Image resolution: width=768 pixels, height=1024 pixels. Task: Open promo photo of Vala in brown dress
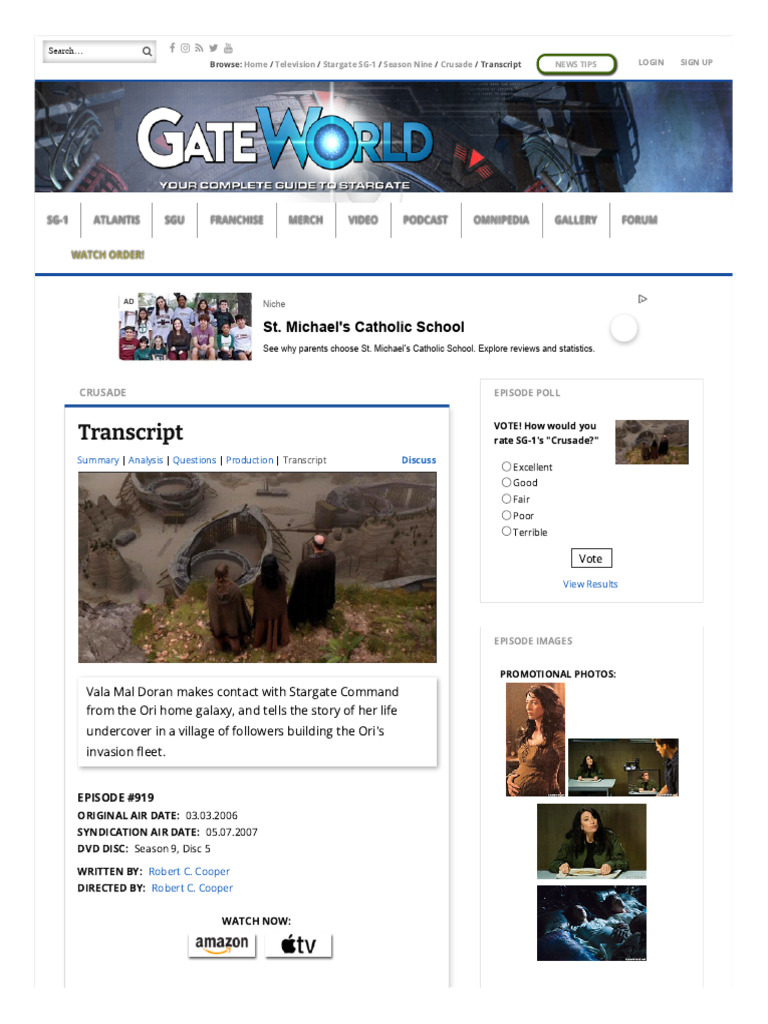[x=536, y=739]
